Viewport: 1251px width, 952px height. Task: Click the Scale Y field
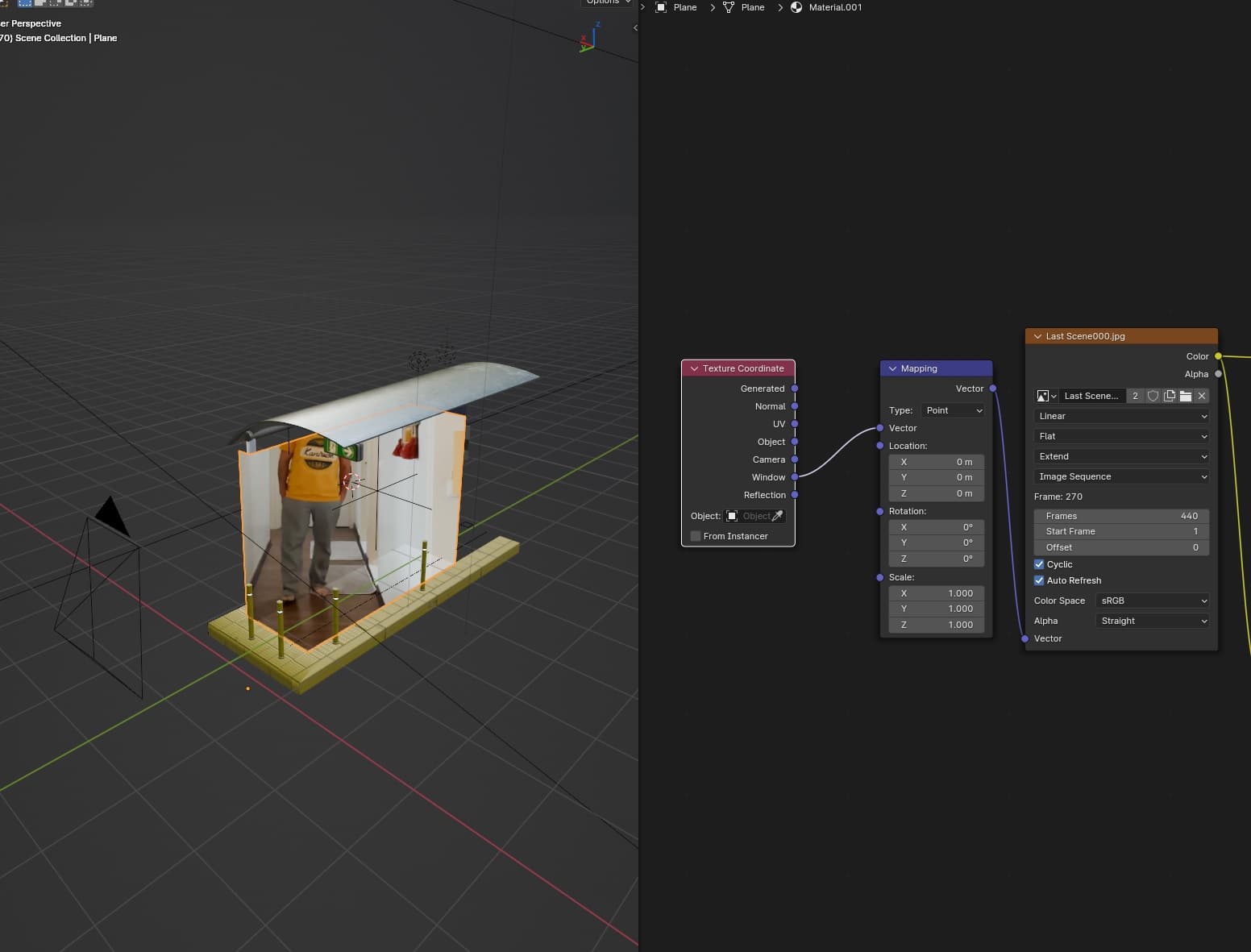(x=937, y=609)
